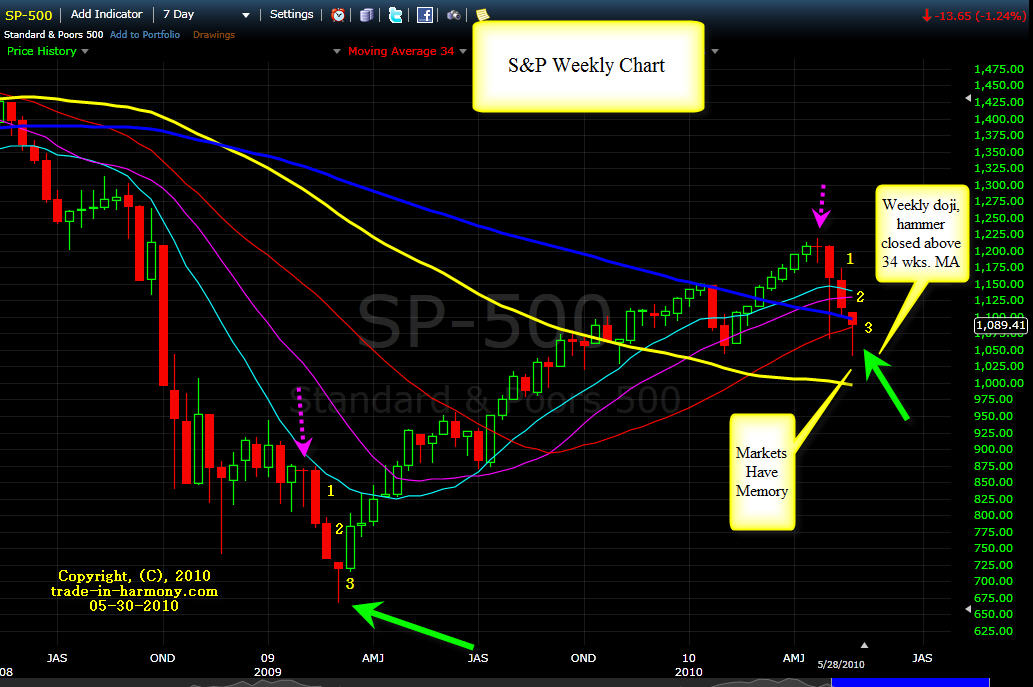The height and width of the screenshot is (687, 1033).
Task: Click the -13.65 (-1.24%) change text
Action: point(980,16)
